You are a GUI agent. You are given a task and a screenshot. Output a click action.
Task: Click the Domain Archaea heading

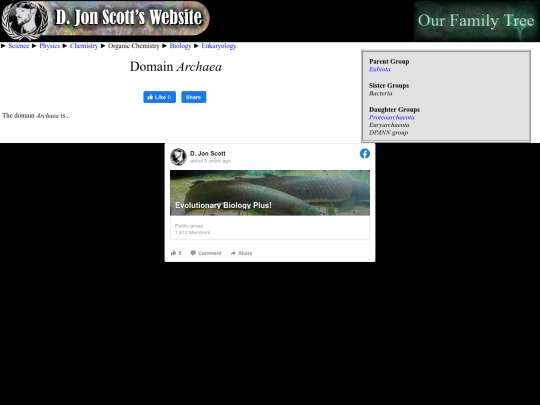tap(176, 67)
